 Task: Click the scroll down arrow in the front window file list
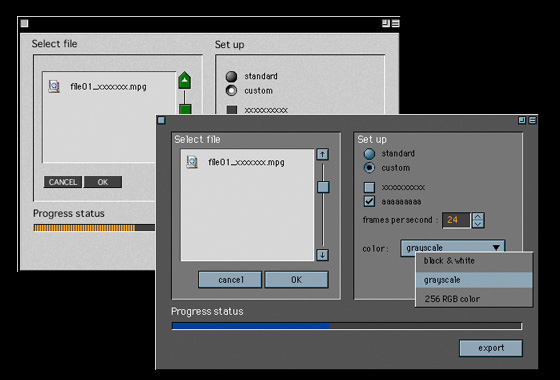[x=322, y=255]
